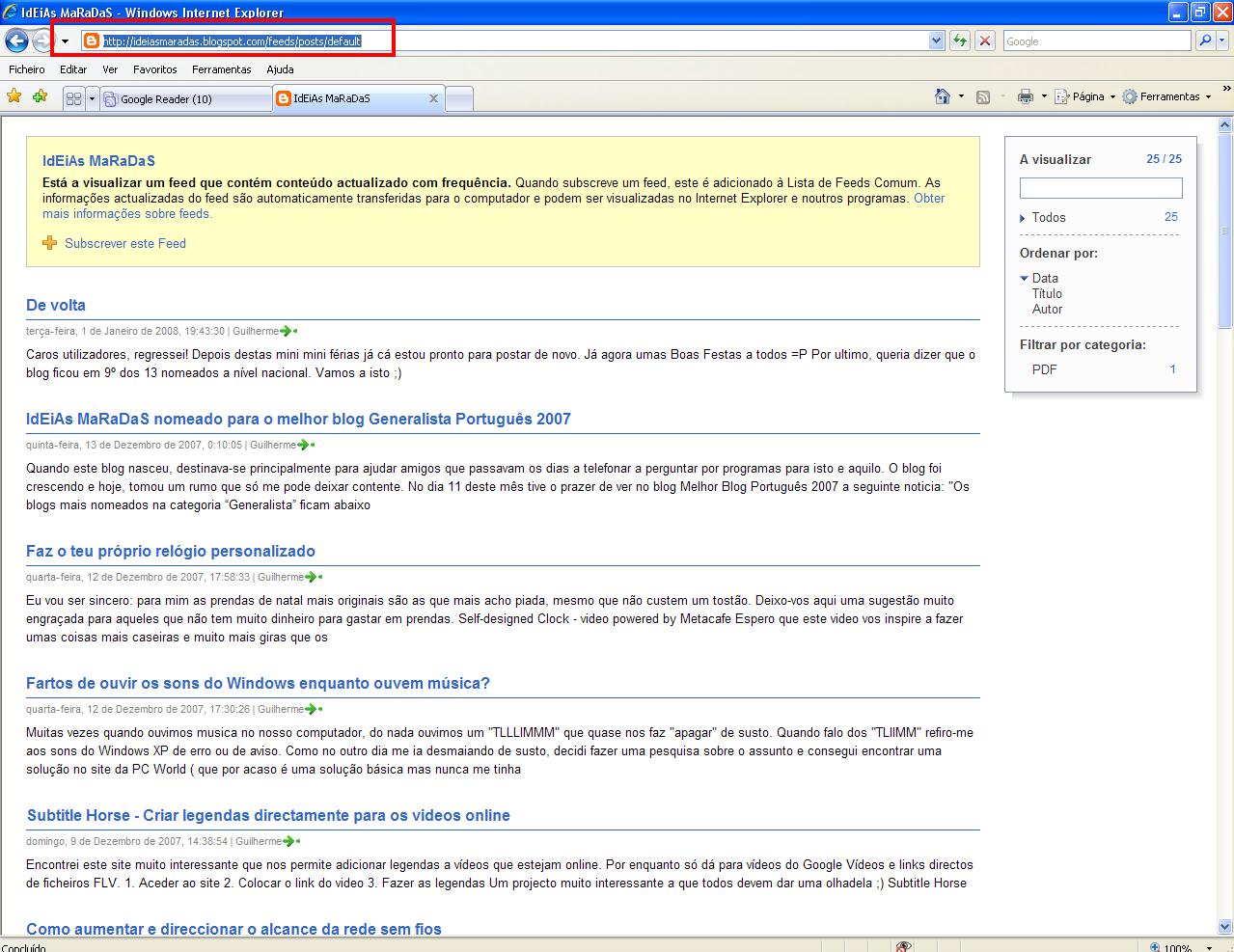This screenshot has width=1234, height=952.
Task: Sort feed items by Data
Action: pyautogui.click(x=1045, y=278)
